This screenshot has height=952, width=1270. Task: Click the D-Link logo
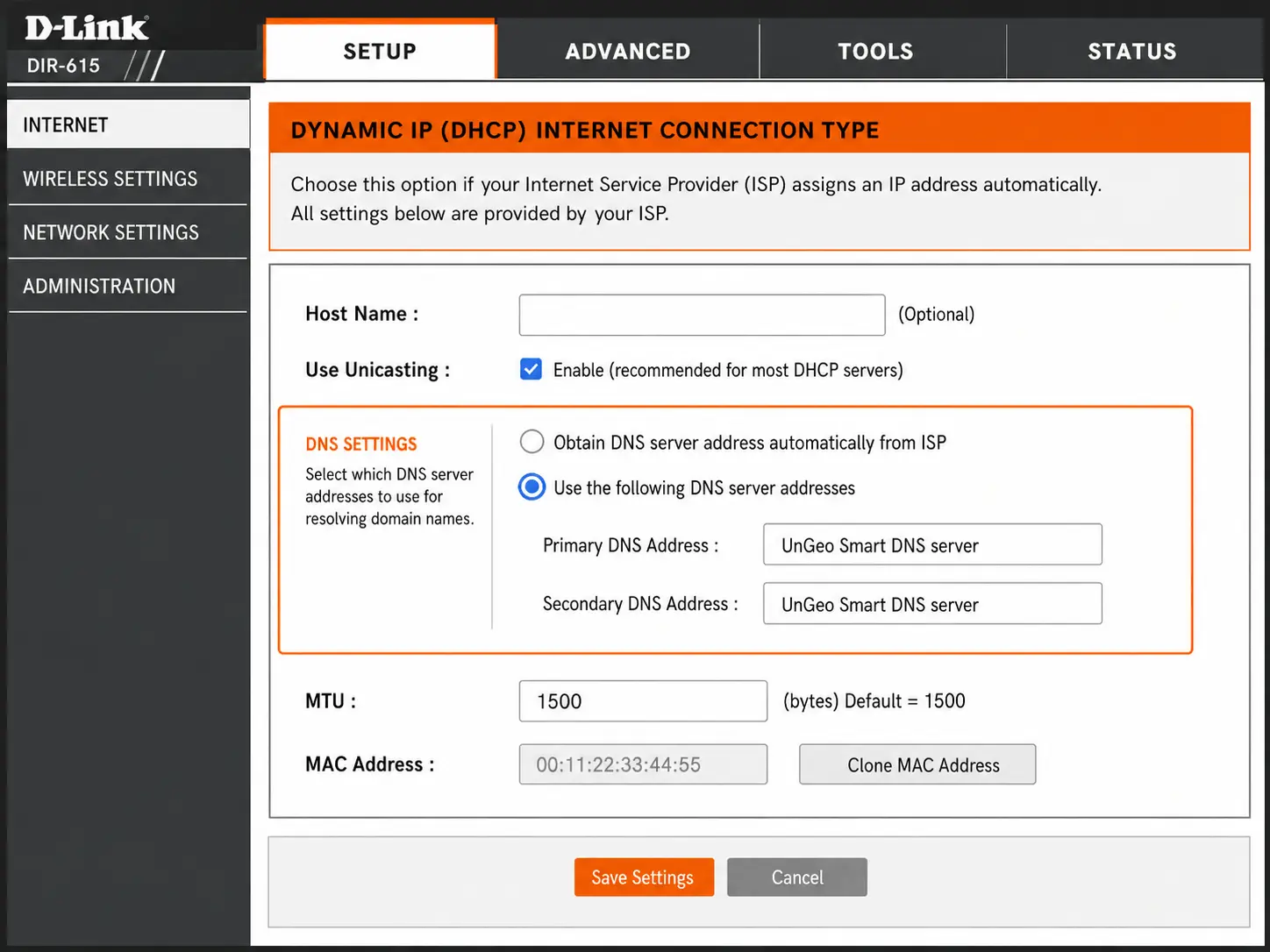[87, 28]
